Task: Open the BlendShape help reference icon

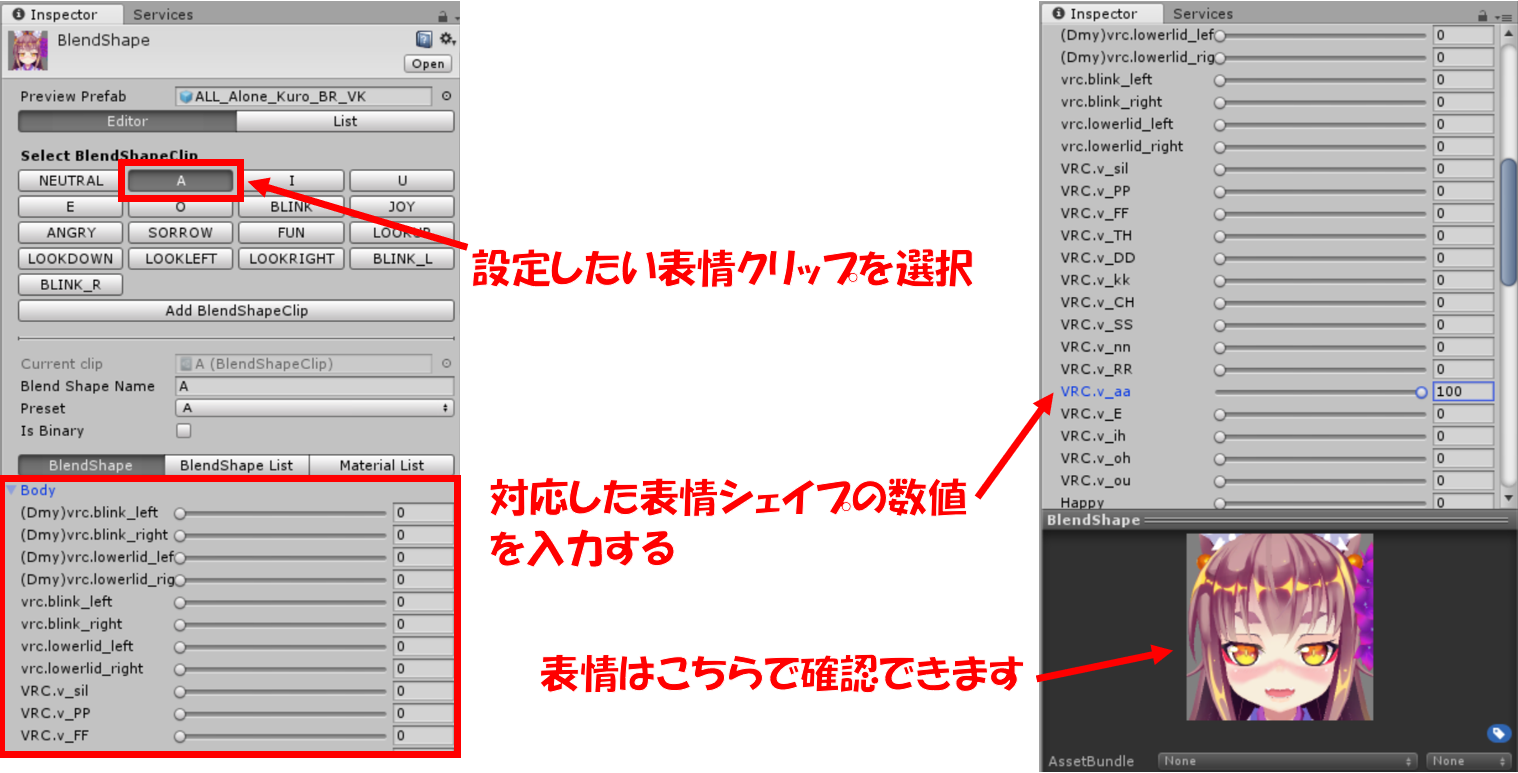Action: point(424,40)
